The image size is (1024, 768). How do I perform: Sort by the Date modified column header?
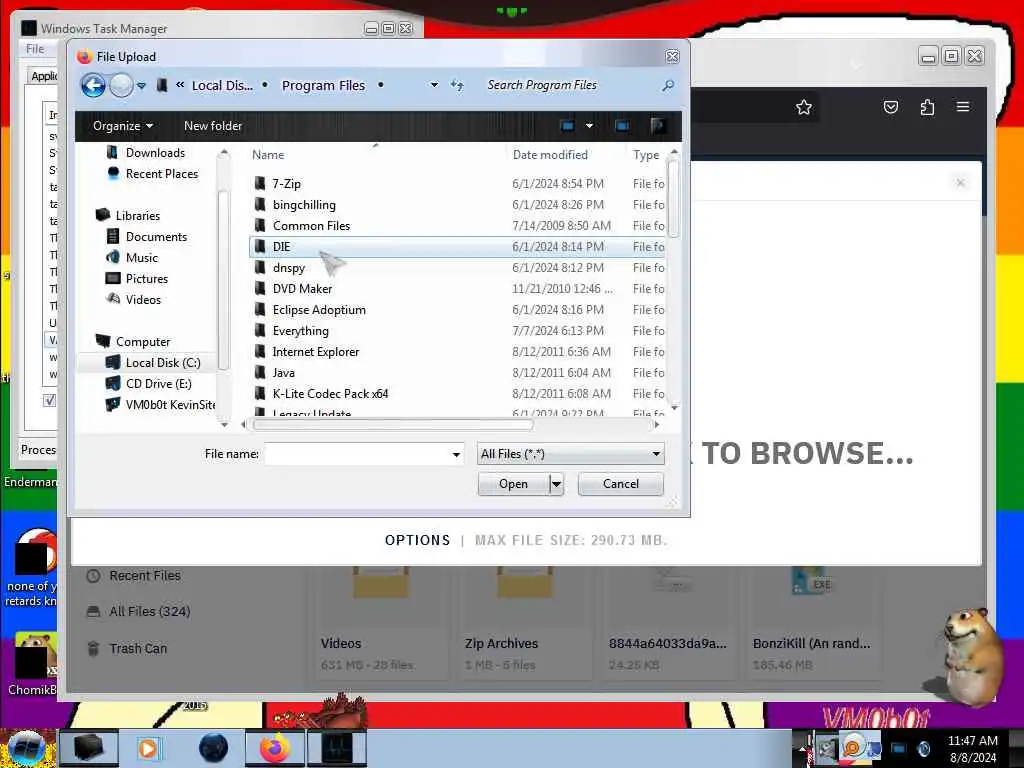(550, 155)
